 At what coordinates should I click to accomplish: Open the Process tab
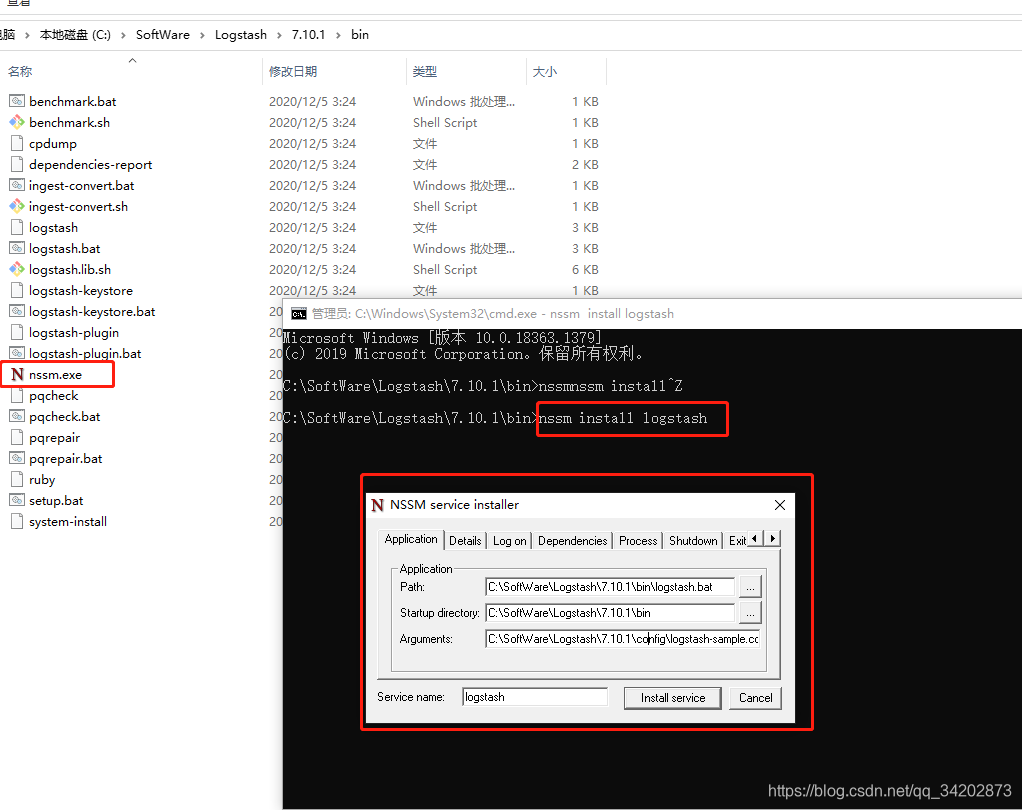pyautogui.click(x=638, y=541)
